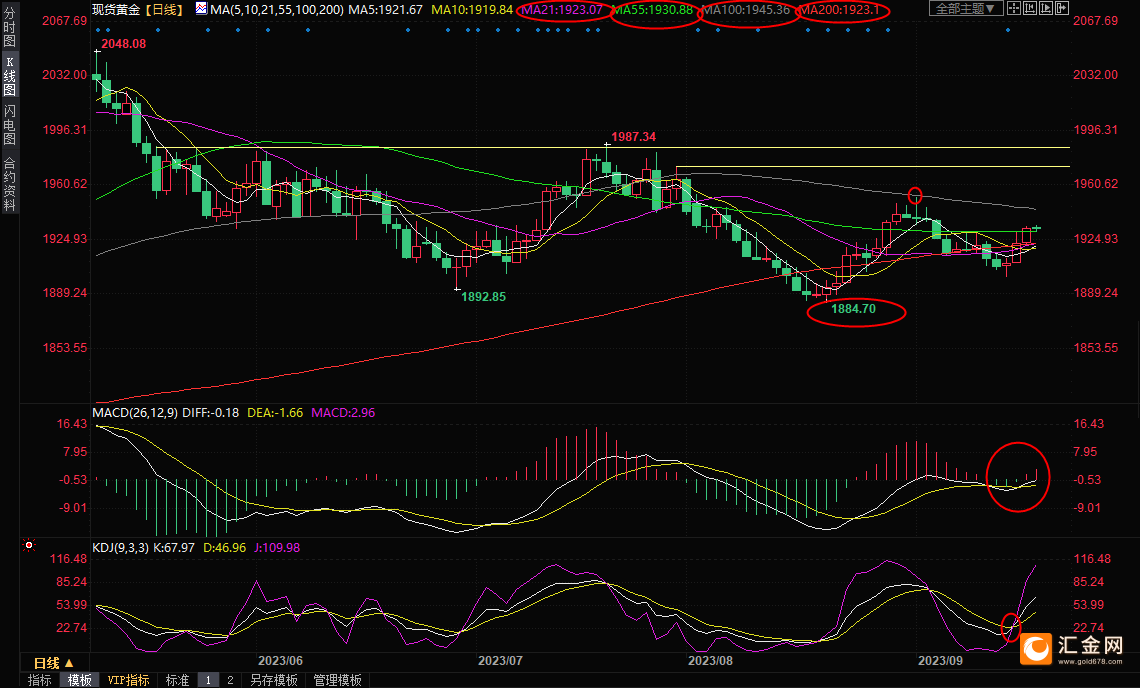The height and width of the screenshot is (688, 1140).
Task: Click the MACD(26,12,9) indicator label
Action: (135, 412)
